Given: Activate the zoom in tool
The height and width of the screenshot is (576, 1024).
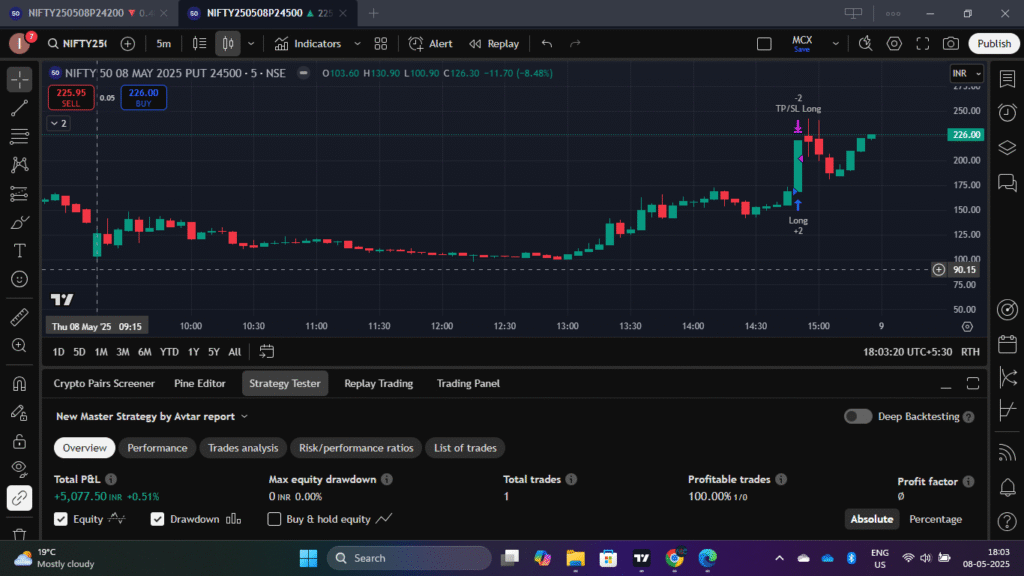Looking at the screenshot, I should click(20, 345).
